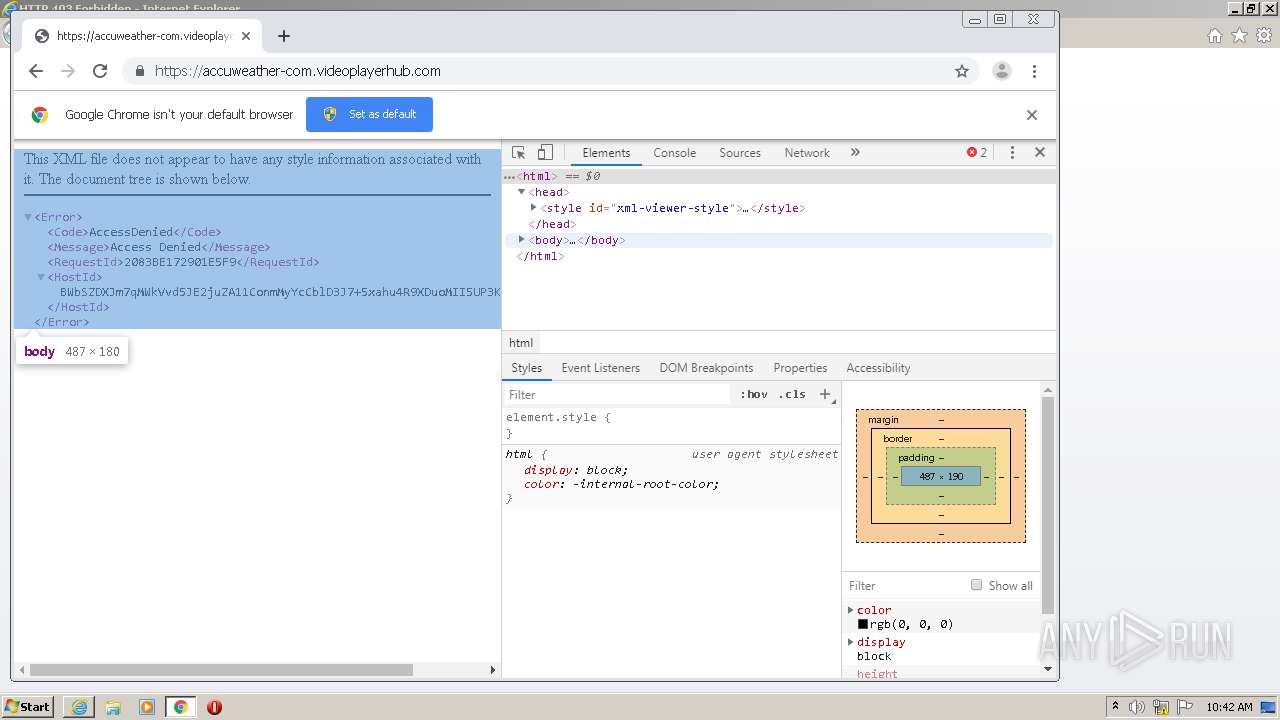Click the red stop icon in taskbar
This screenshot has width=1280, height=720.
coord(214,707)
